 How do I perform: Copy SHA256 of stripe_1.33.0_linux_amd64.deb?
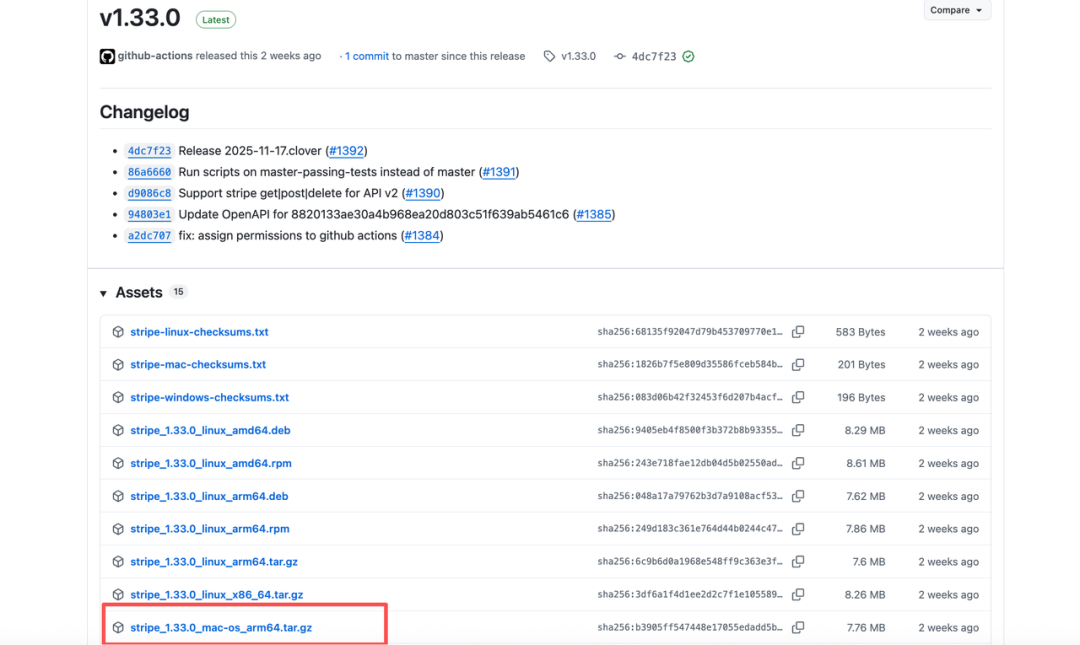798,430
